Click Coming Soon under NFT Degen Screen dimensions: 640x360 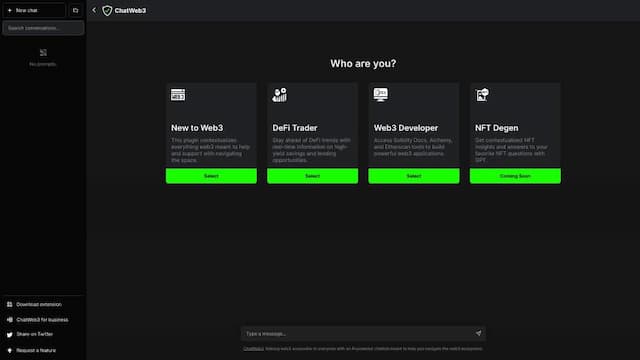[x=515, y=176]
